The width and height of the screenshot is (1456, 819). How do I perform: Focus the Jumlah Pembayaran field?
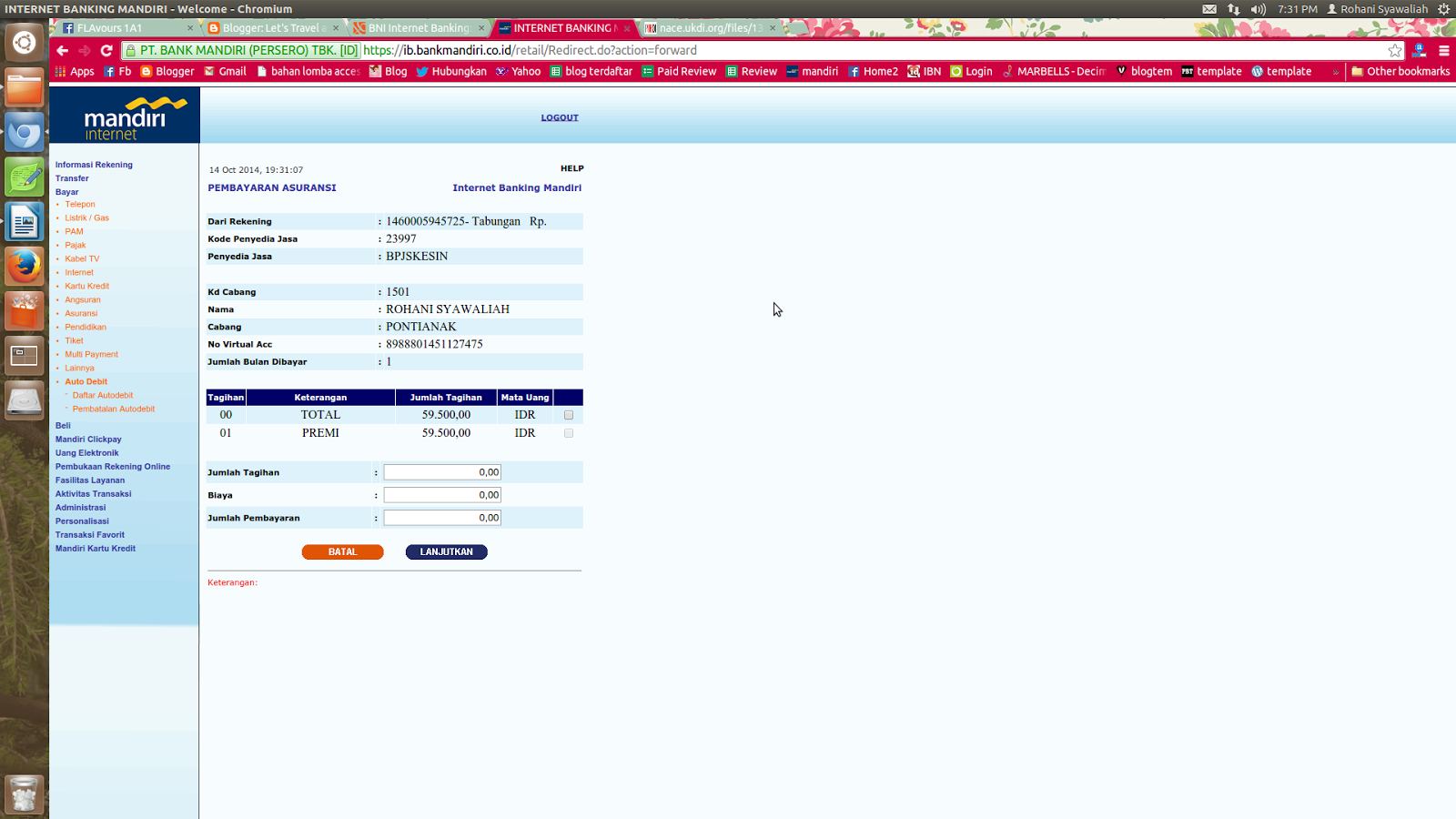[x=442, y=518]
